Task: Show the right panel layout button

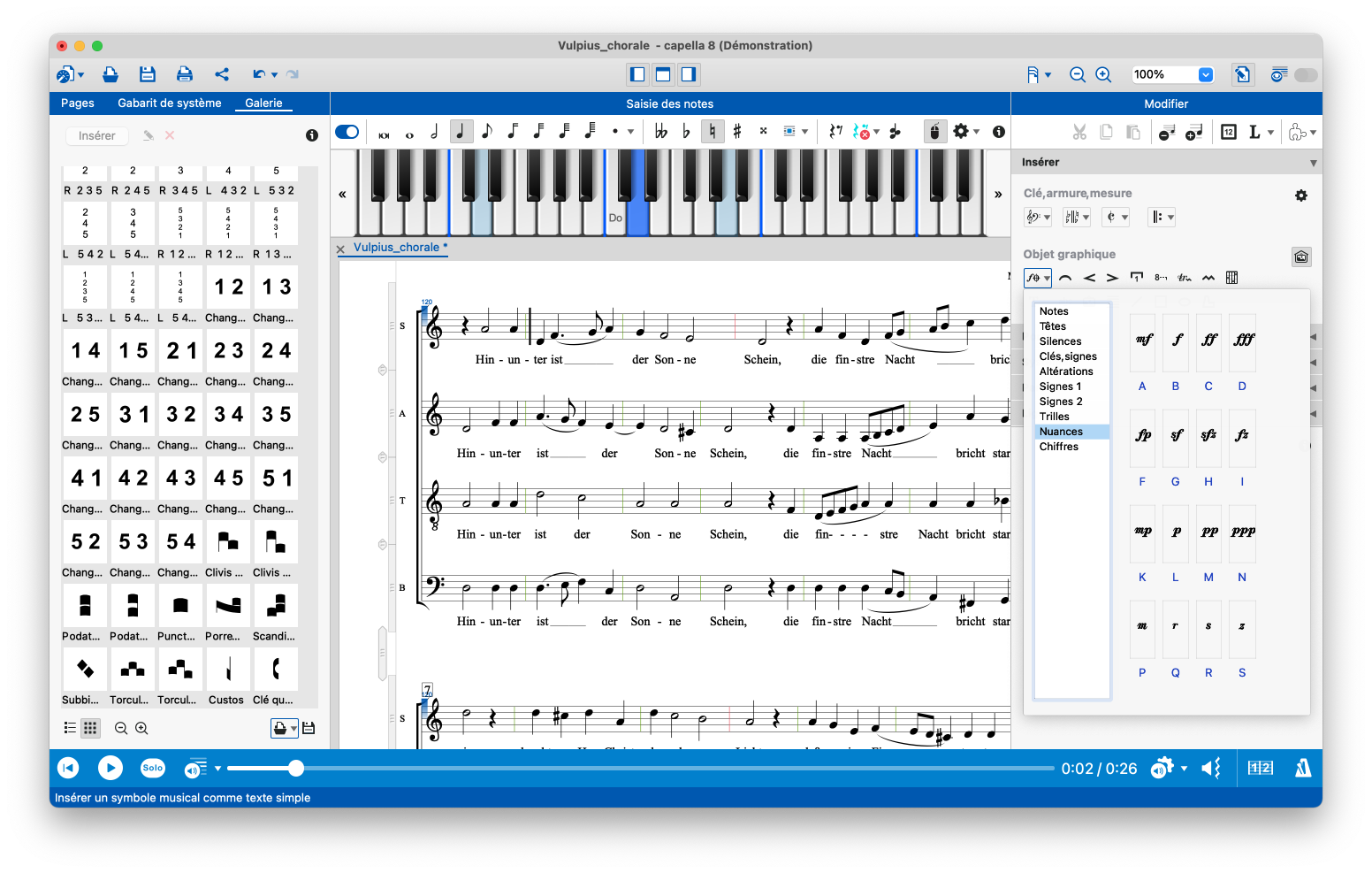Action: [x=689, y=74]
